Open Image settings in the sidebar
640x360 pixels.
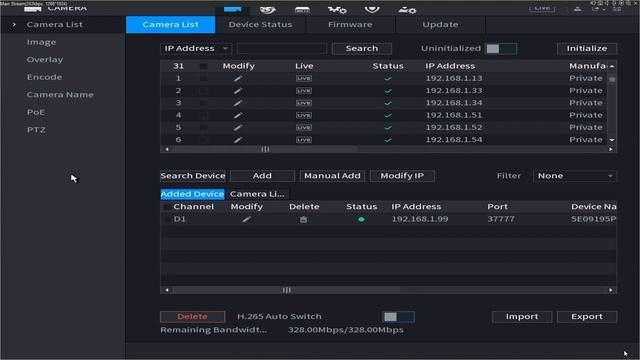(x=42, y=42)
